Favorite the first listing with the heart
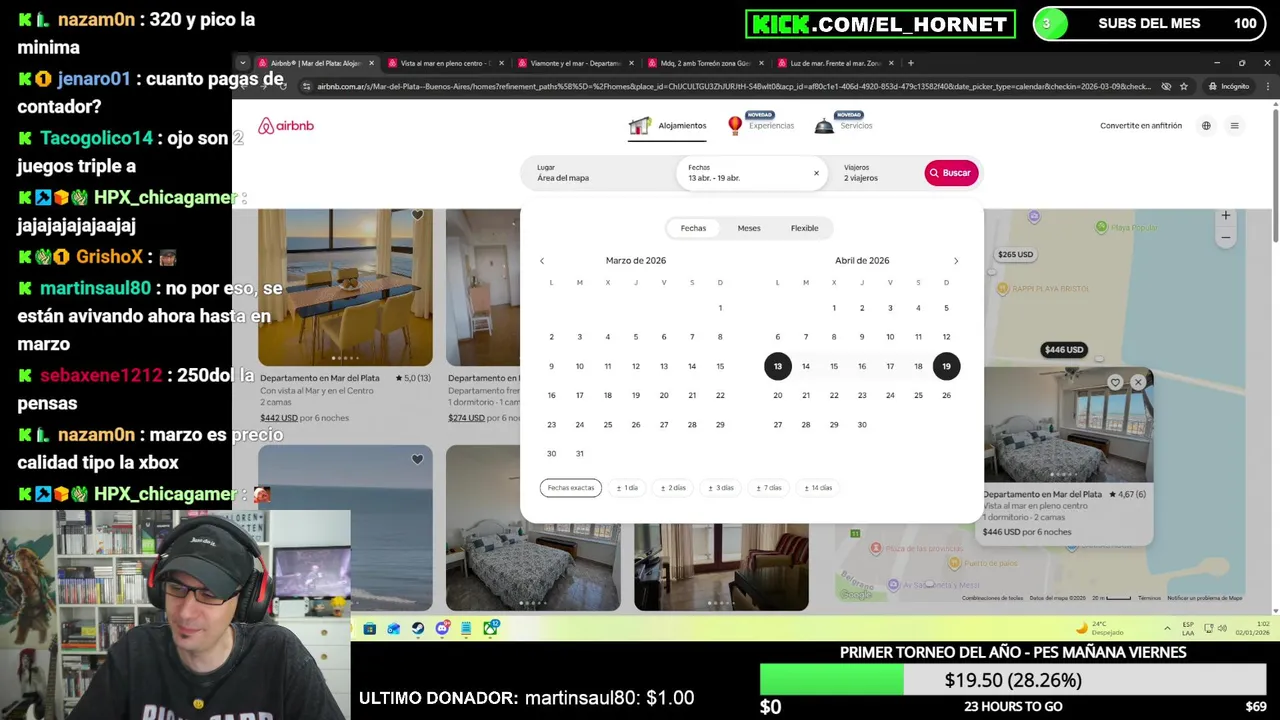The width and height of the screenshot is (1280, 720). [x=417, y=215]
